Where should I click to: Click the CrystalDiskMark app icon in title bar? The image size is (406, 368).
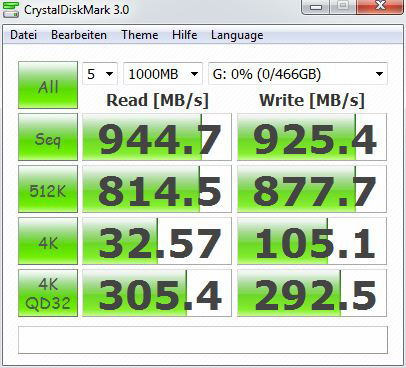(x=11, y=9)
